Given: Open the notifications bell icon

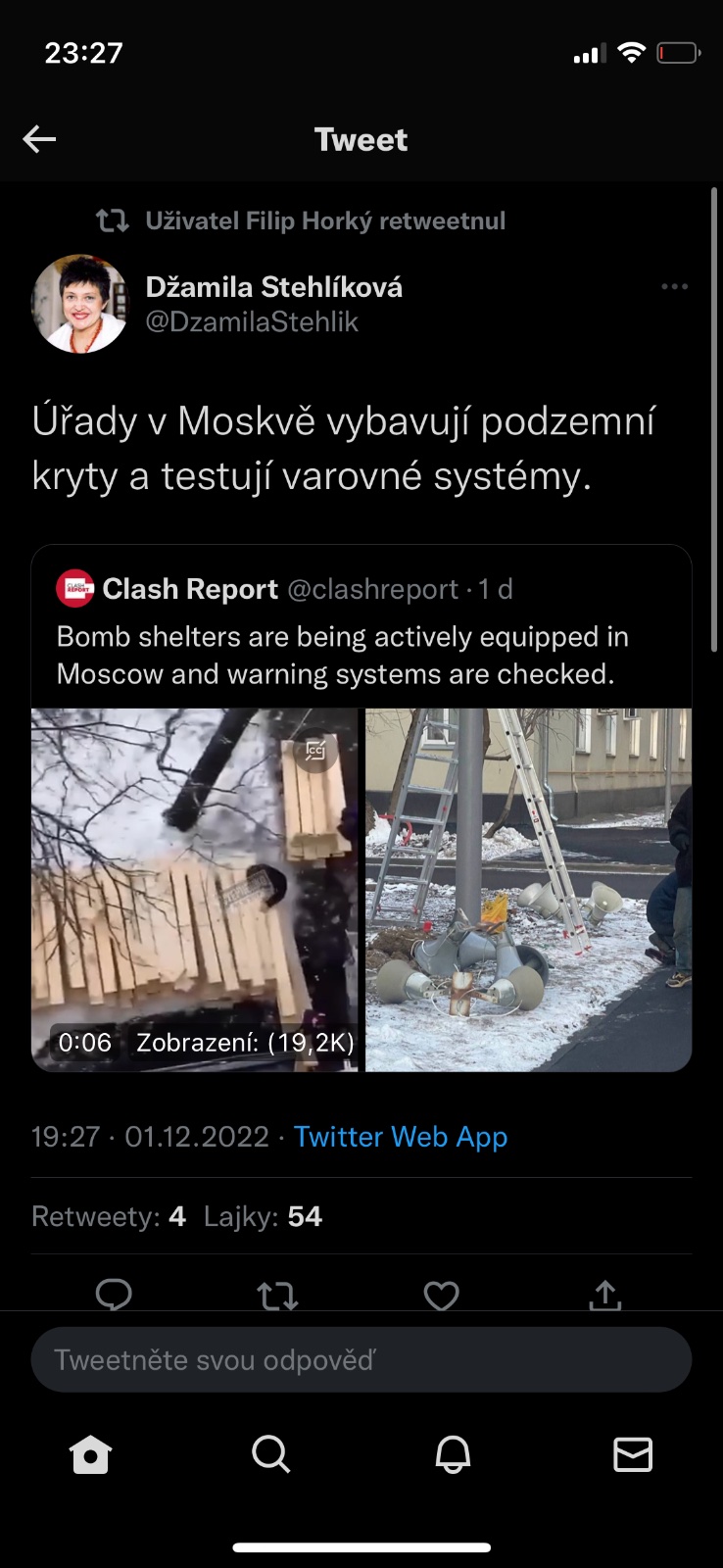Looking at the screenshot, I should (453, 1454).
